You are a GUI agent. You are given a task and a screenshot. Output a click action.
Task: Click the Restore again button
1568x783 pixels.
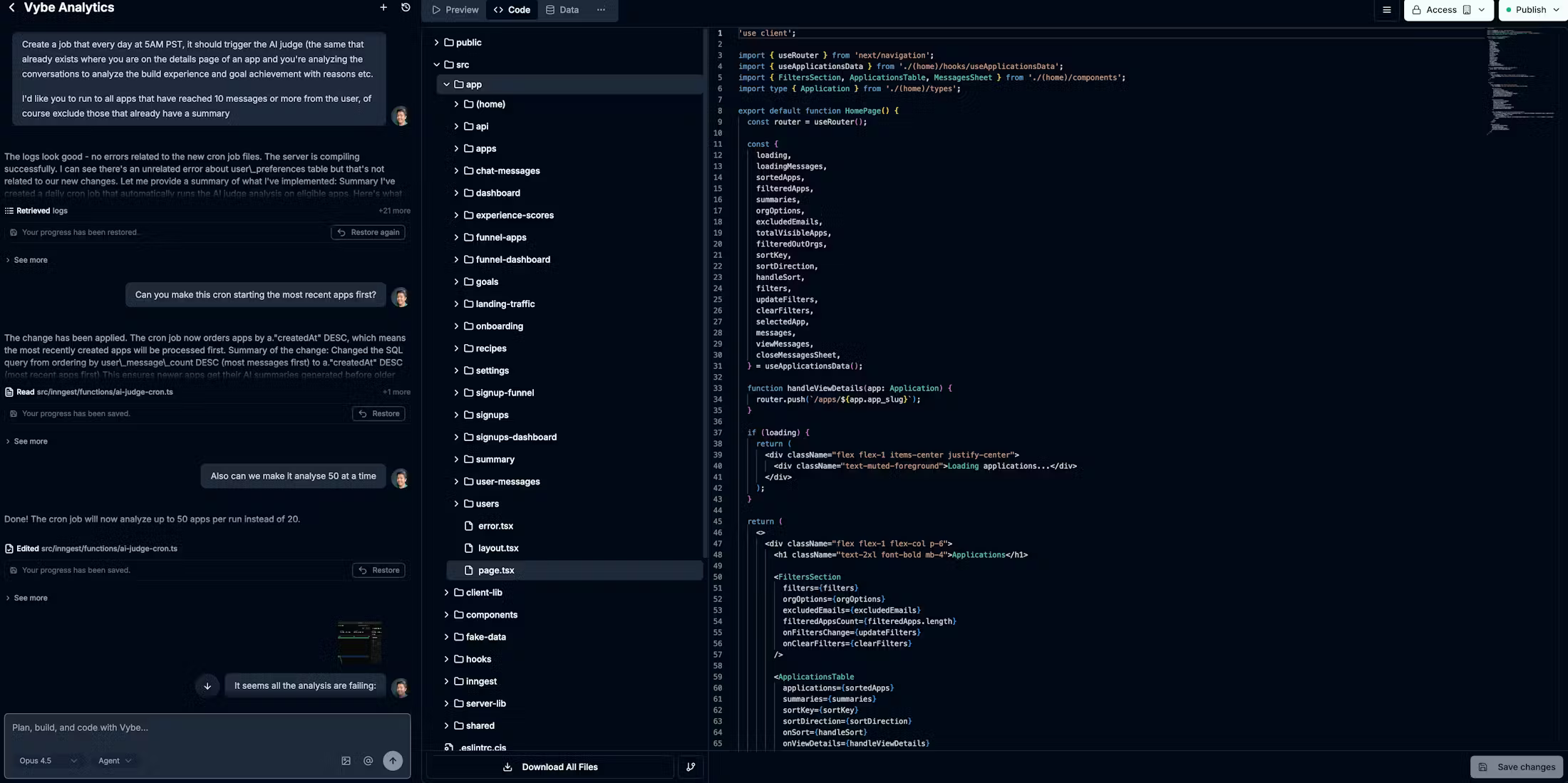pyautogui.click(x=368, y=232)
